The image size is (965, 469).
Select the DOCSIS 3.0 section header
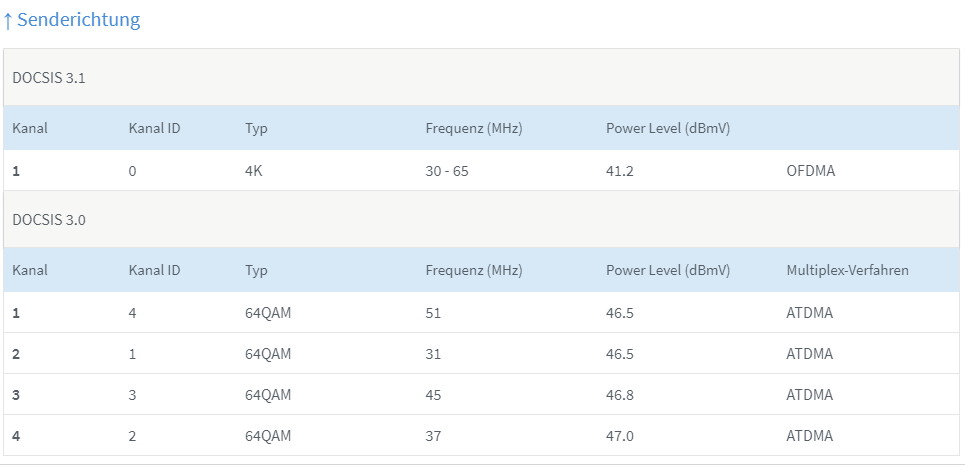click(49, 220)
